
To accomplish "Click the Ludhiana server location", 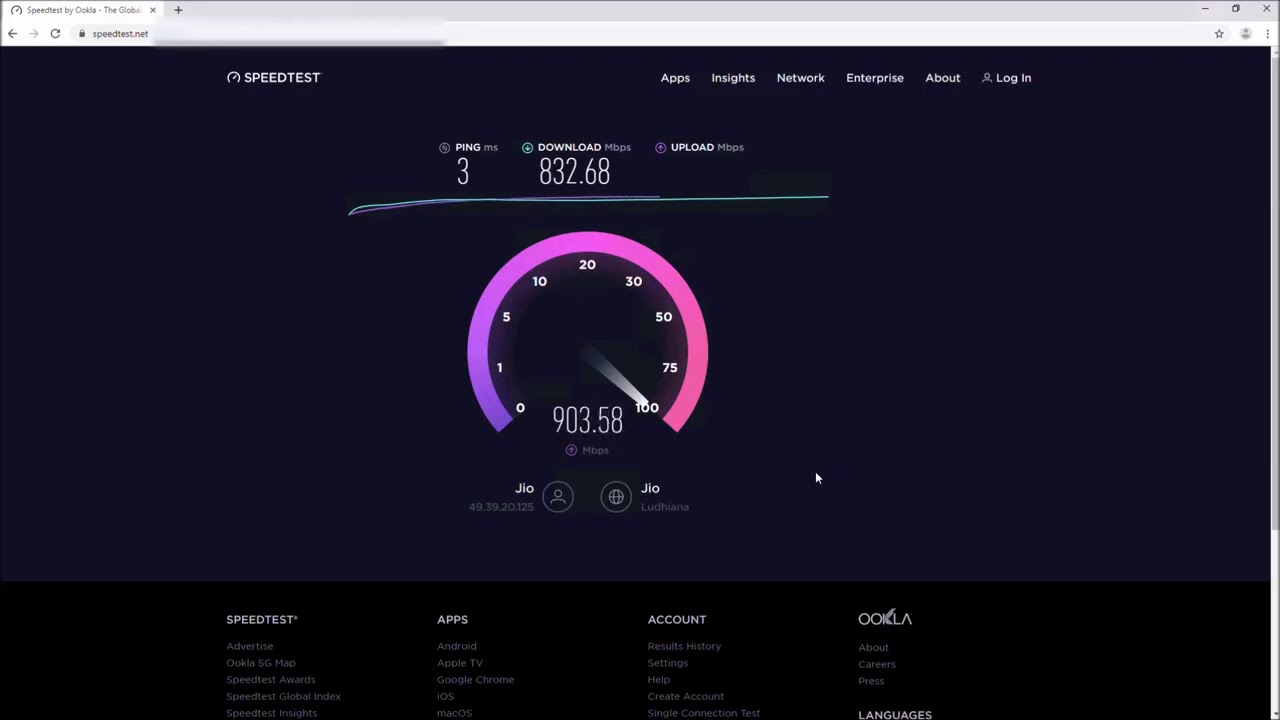I will pyautogui.click(x=665, y=507).
